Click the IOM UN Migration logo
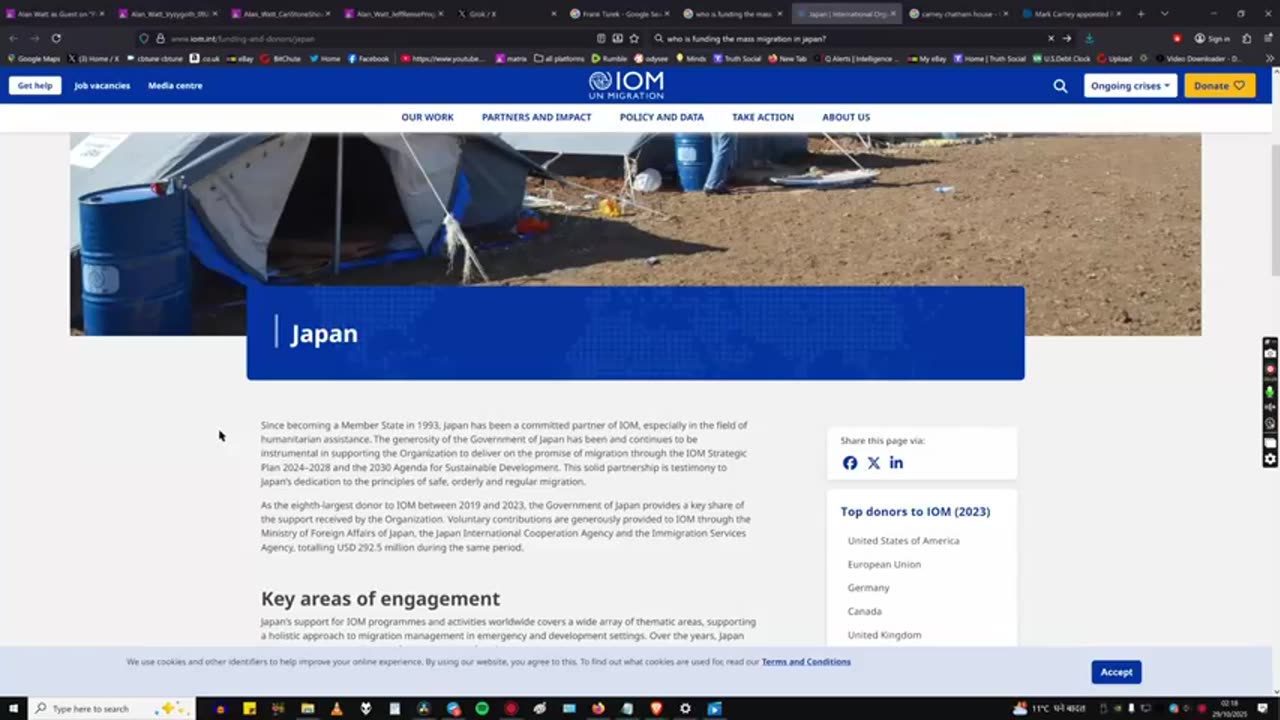 coord(626,85)
